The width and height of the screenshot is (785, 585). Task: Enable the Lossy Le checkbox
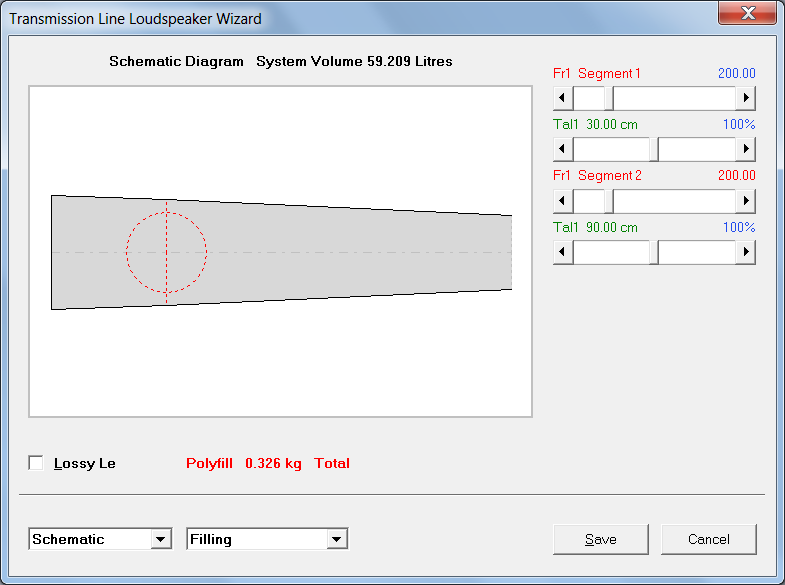[x=36, y=463]
